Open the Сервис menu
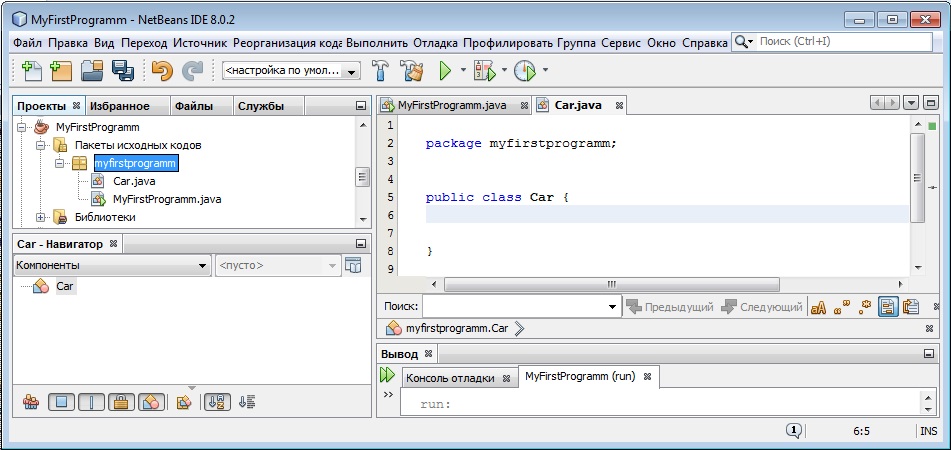The height and width of the screenshot is (450, 951). (x=621, y=42)
